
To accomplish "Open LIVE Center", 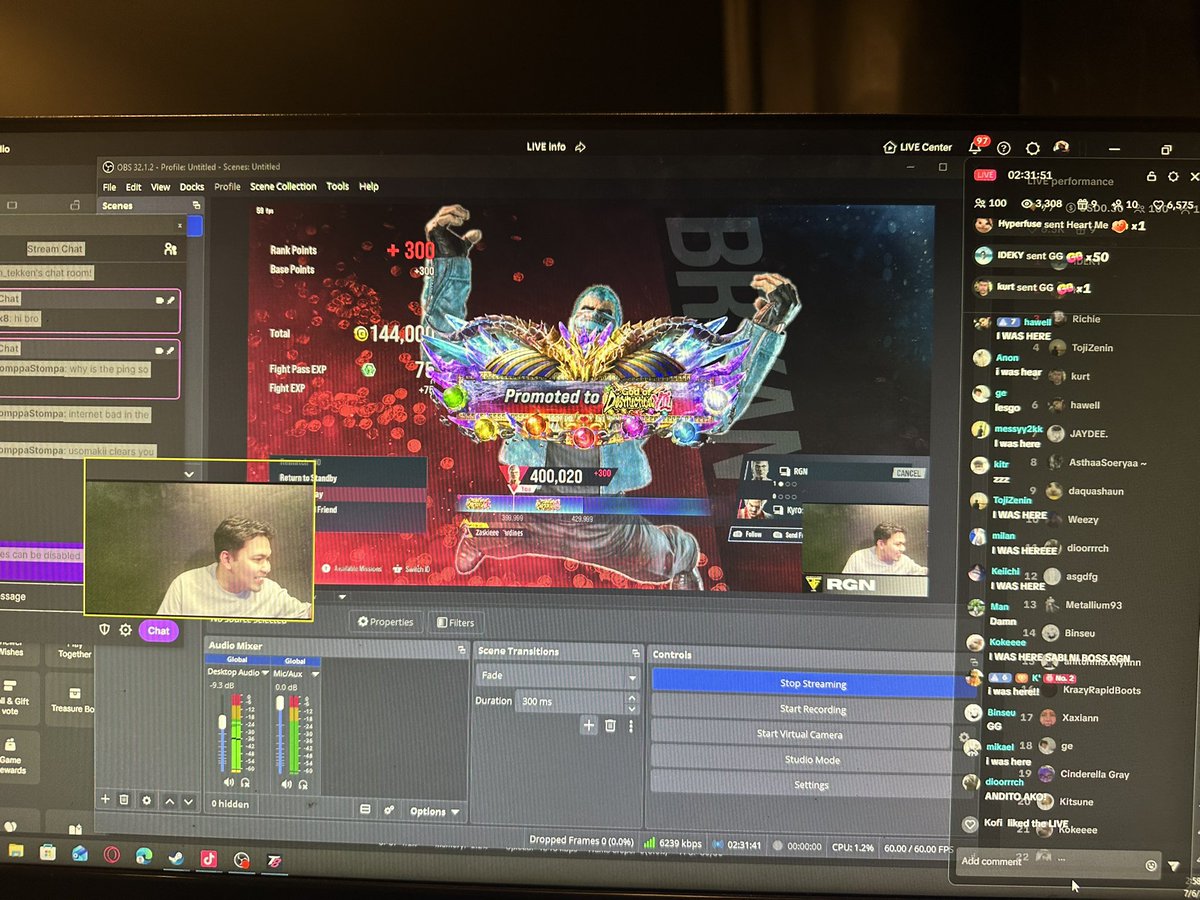I will (x=918, y=147).
